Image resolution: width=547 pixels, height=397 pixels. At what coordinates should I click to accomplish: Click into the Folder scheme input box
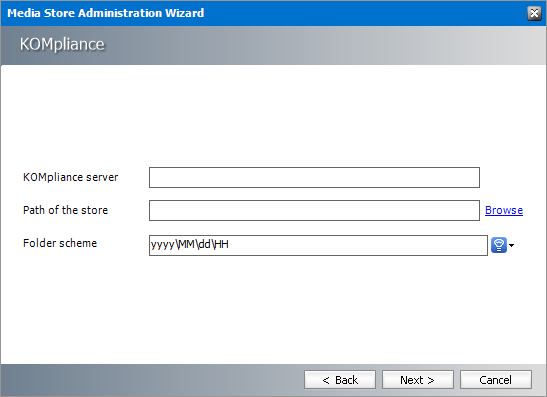click(318, 245)
